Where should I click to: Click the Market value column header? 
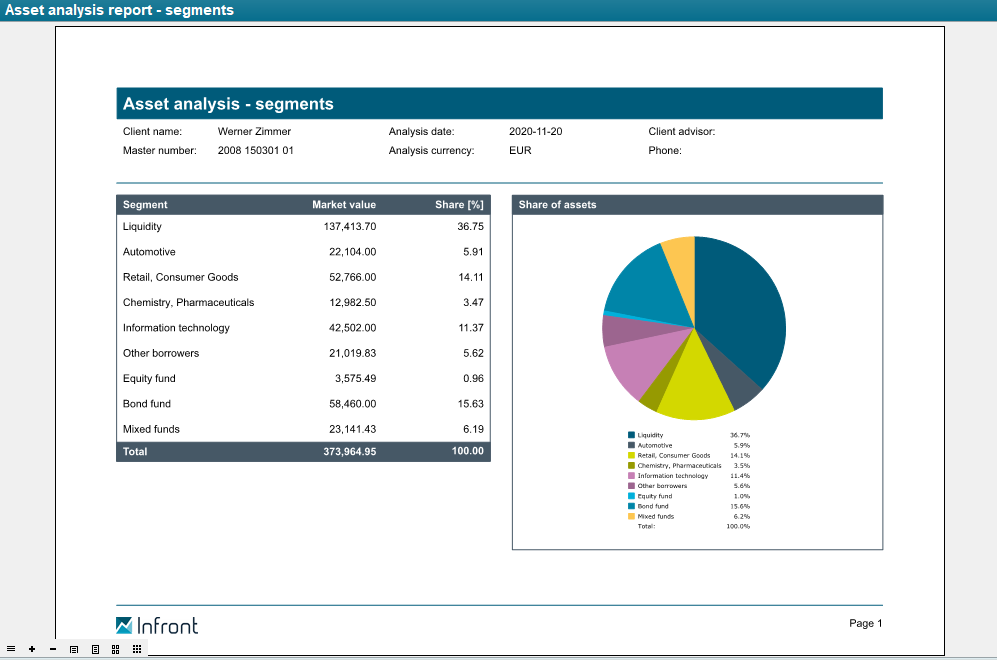(344, 205)
